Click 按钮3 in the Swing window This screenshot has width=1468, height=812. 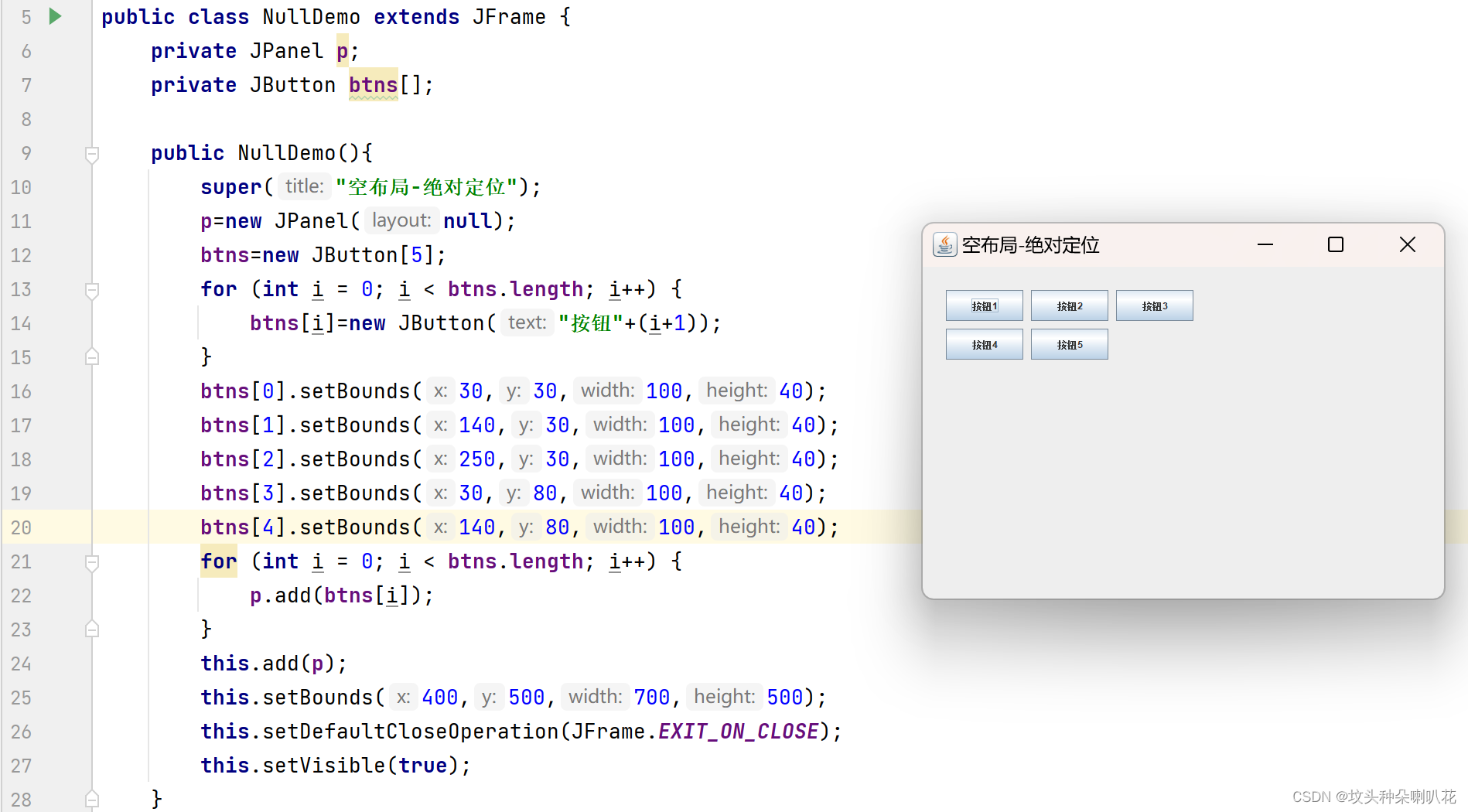tap(1155, 305)
